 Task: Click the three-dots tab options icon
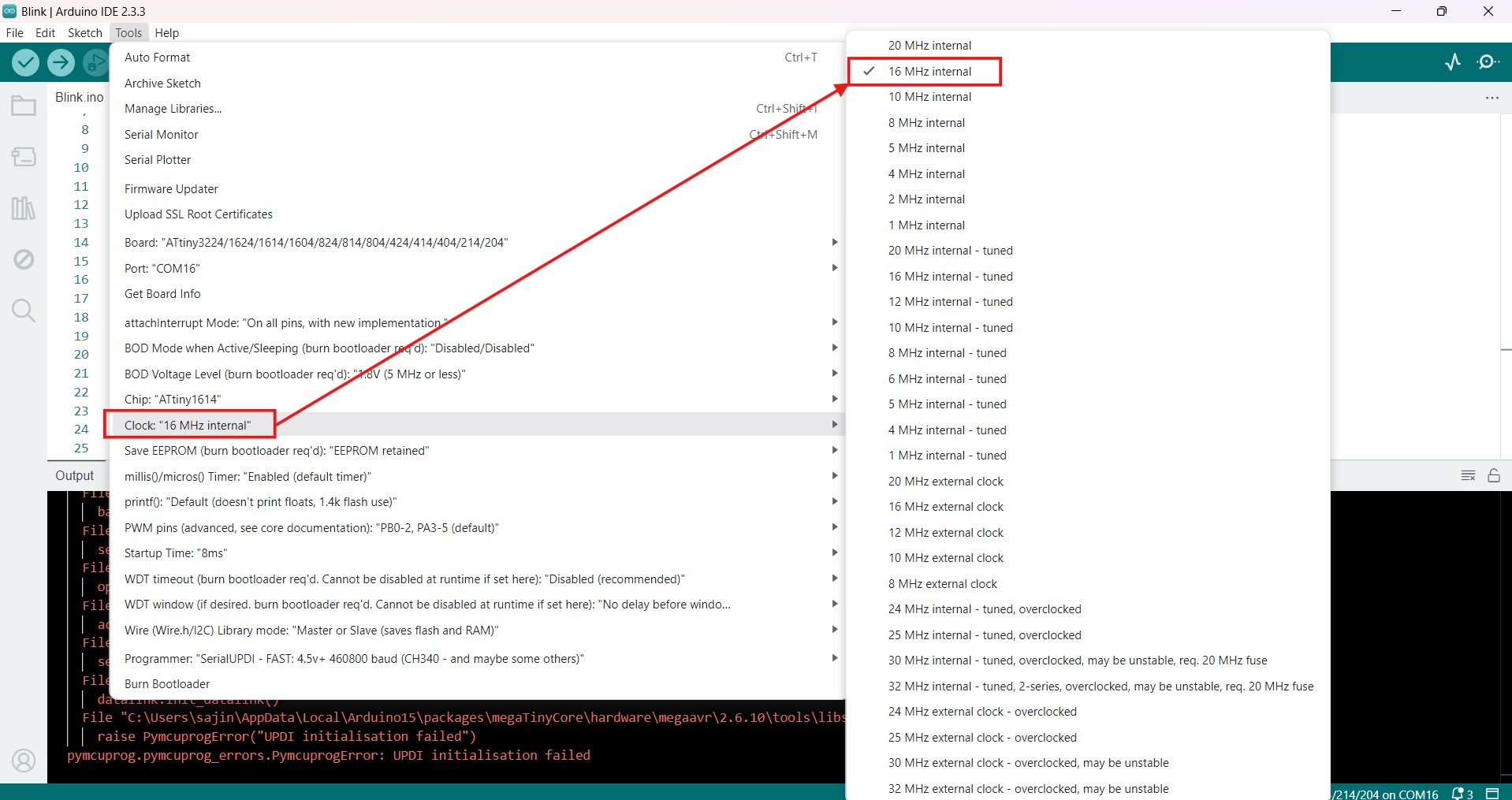point(1492,98)
